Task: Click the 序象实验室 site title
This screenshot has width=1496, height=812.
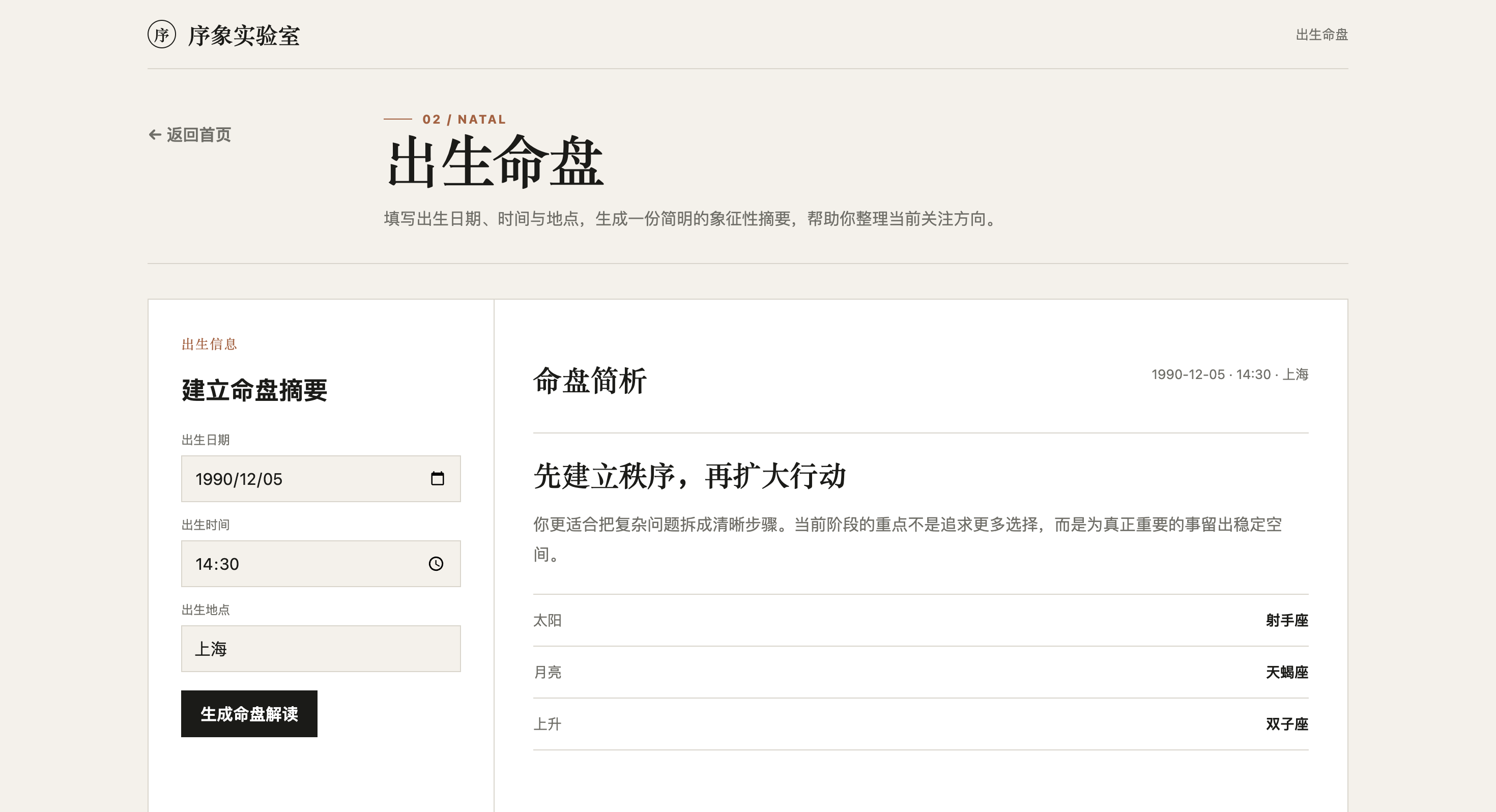Action: 244,36
